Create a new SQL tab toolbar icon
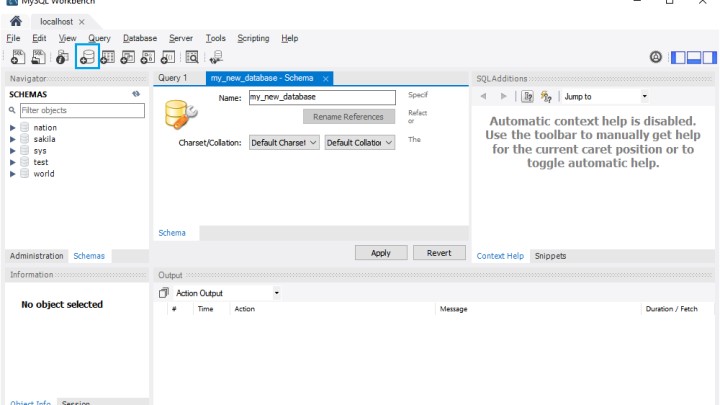The height and width of the screenshot is (405, 720). (18, 57)
